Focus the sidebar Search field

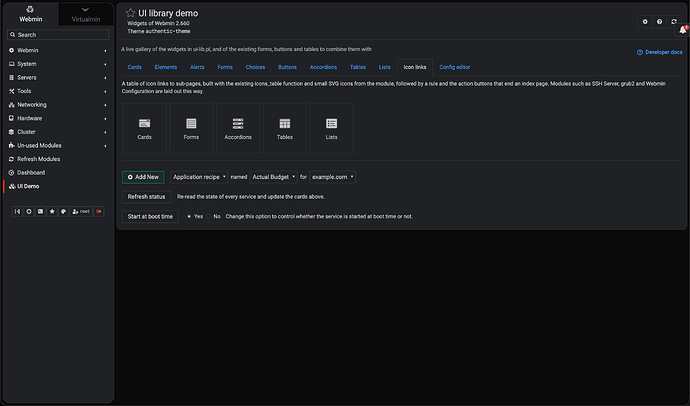tap(58, 35)
